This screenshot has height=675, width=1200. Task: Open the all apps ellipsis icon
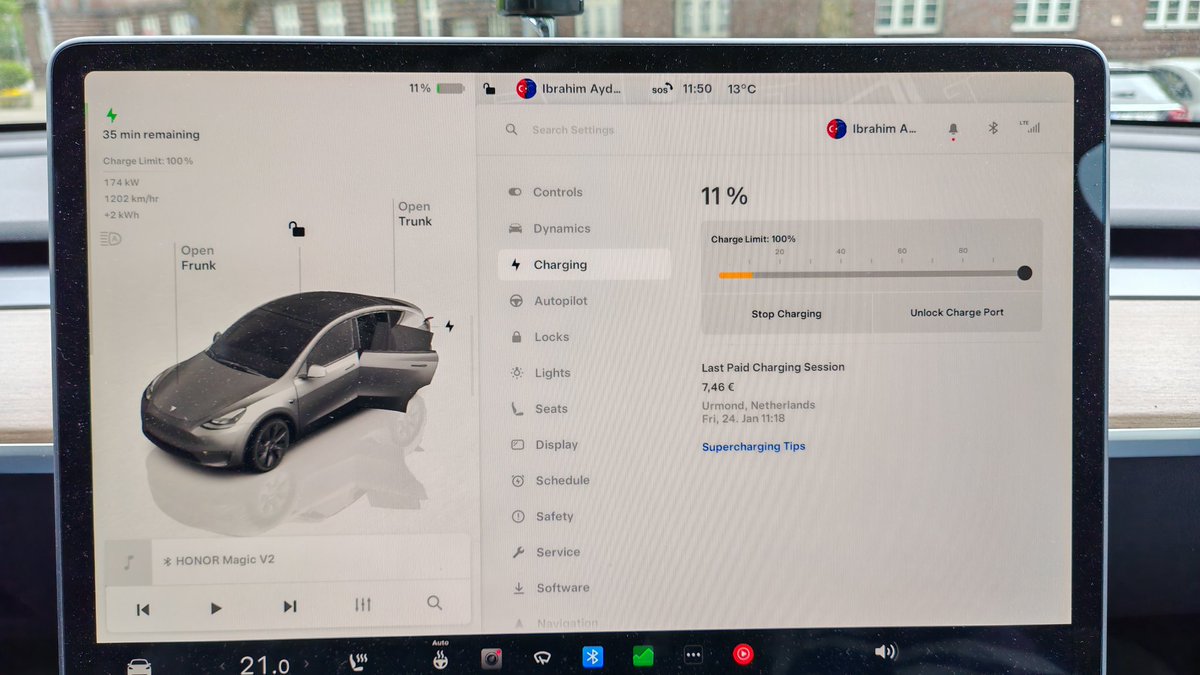(x=693, y=656)
